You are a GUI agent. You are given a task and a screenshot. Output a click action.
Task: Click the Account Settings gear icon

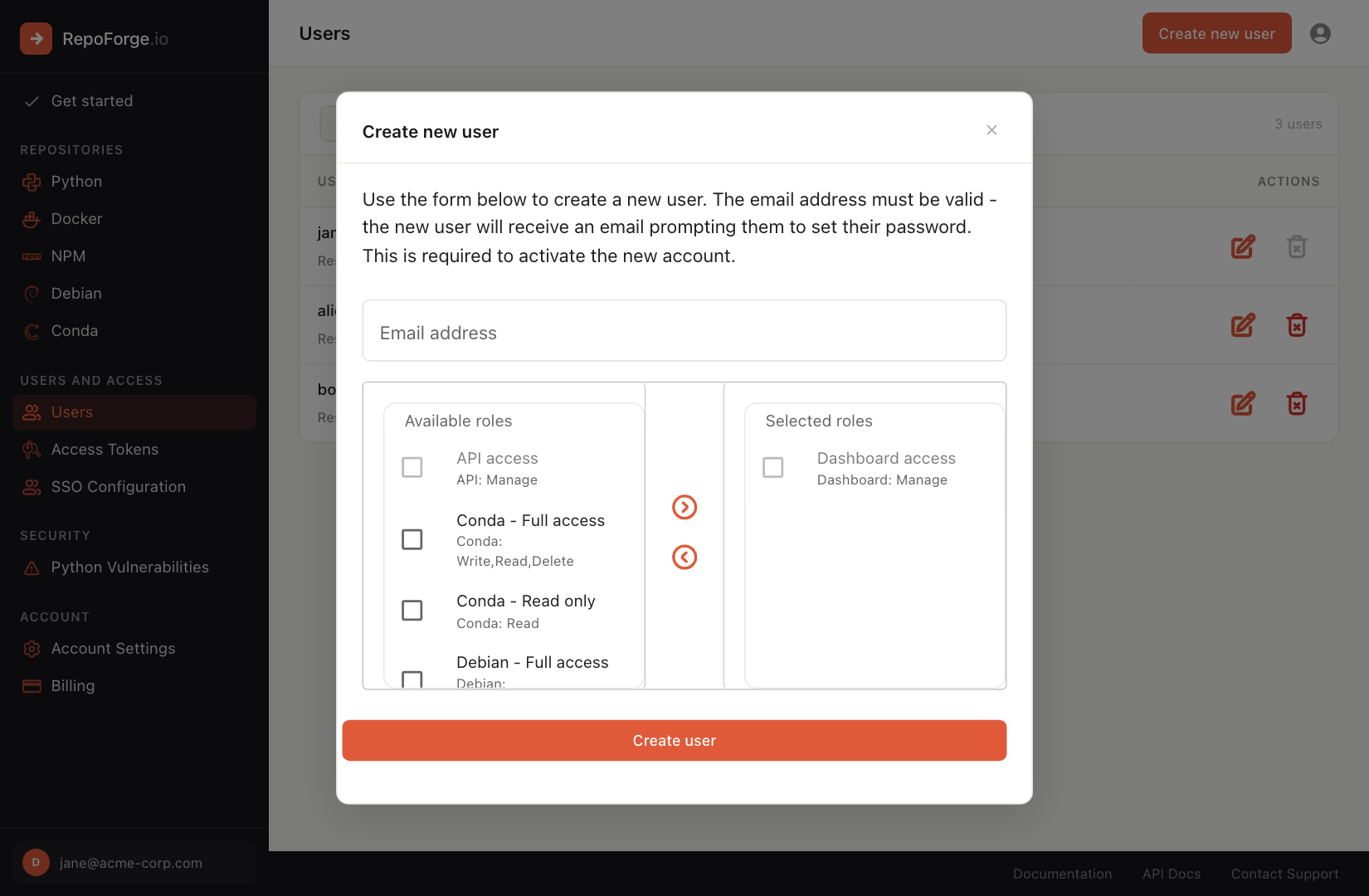coord(32,649)
